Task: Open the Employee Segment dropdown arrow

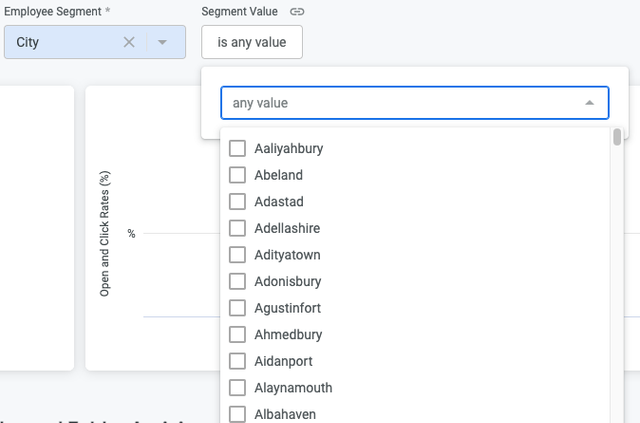Action: [164, 42]
